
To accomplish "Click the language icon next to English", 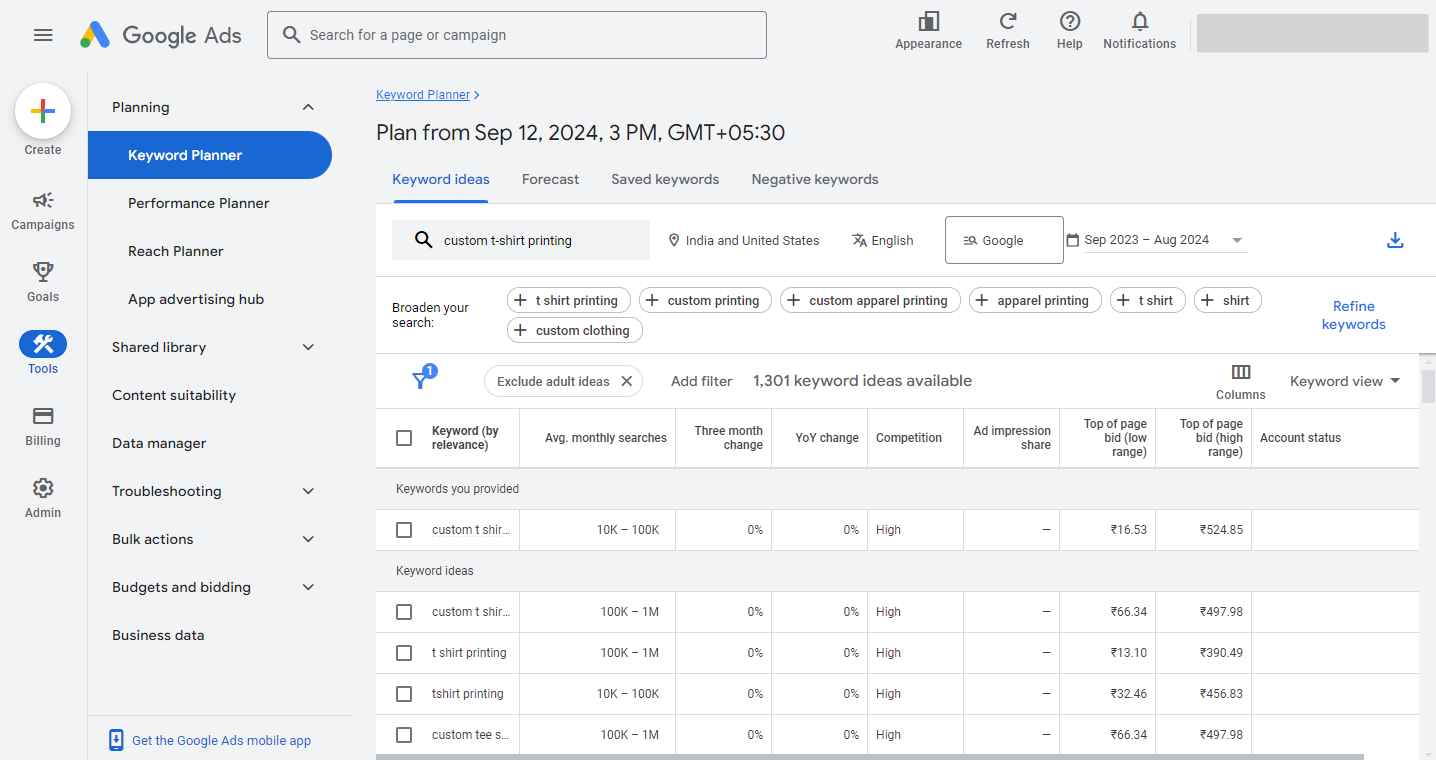I will pos(859,240).
